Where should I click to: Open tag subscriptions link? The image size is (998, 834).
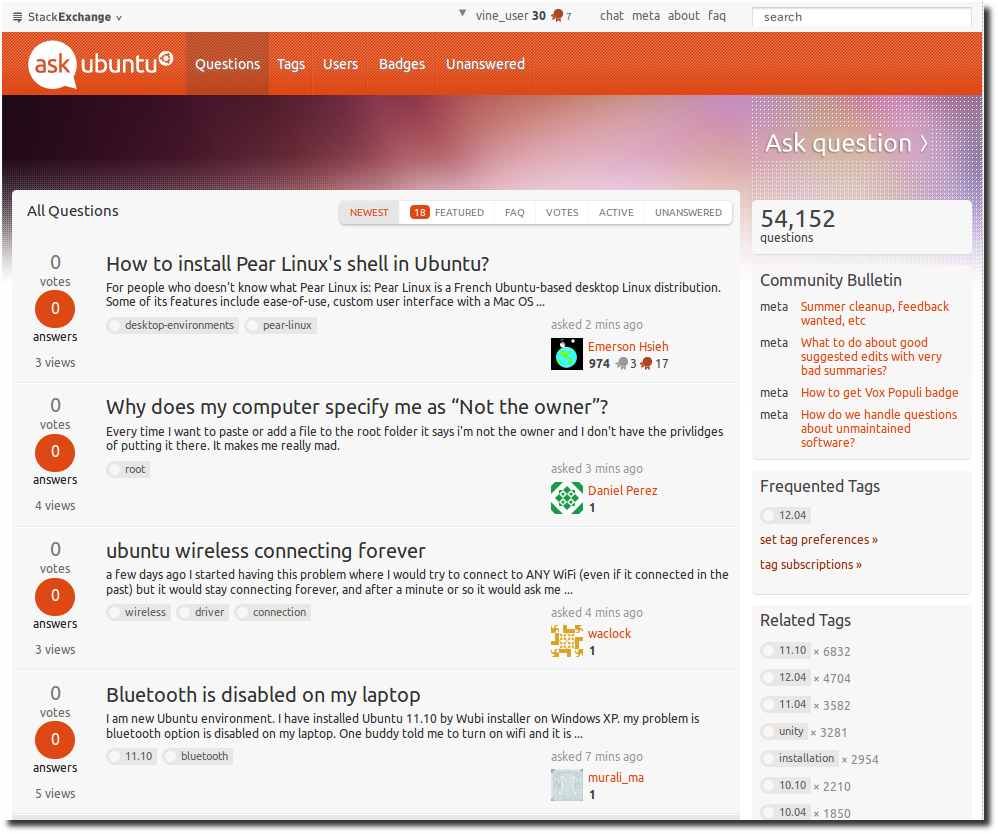tap(811, 565)
